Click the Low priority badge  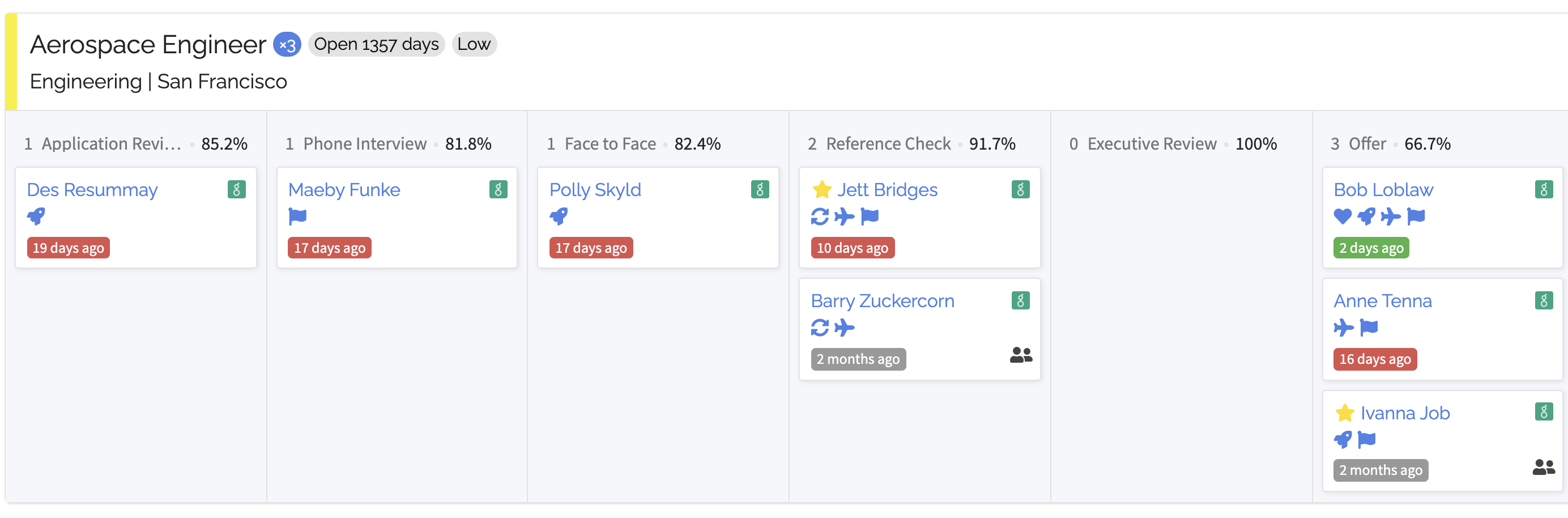point(474,44)
